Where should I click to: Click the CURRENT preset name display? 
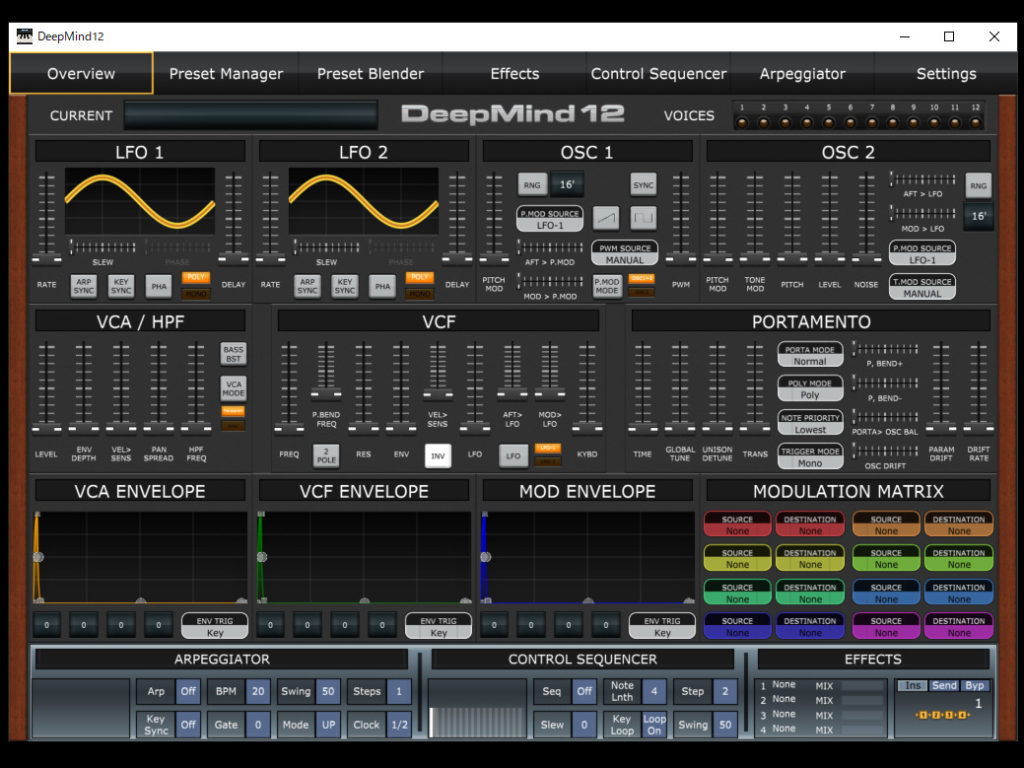[x=251, y=116]
